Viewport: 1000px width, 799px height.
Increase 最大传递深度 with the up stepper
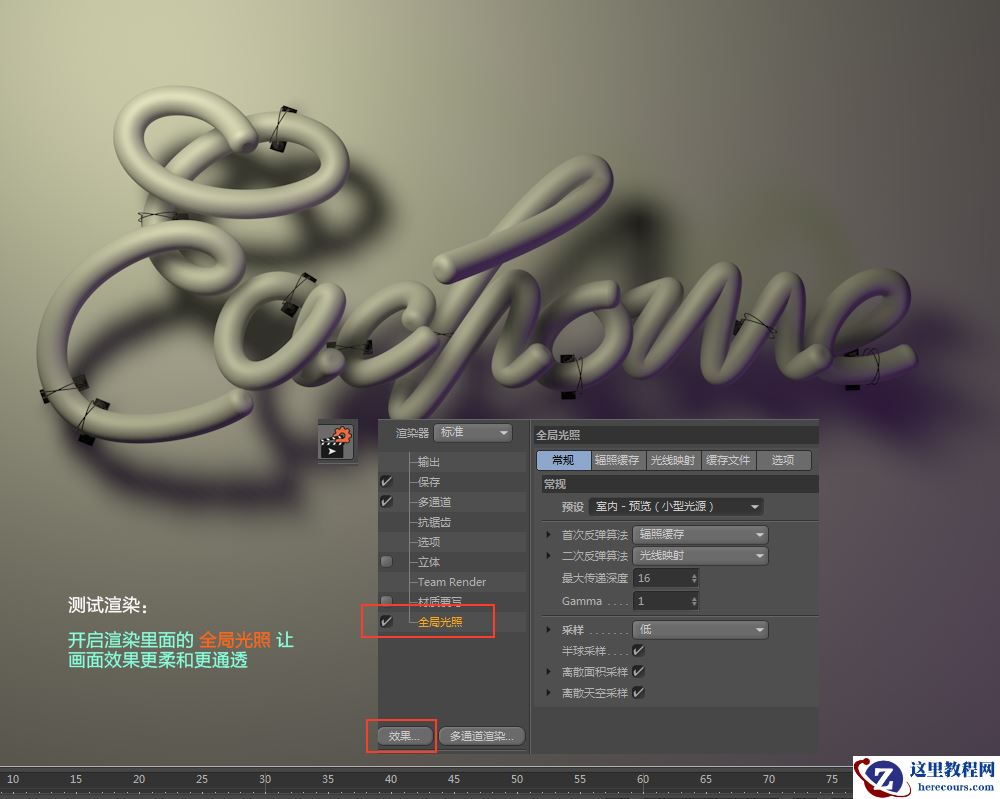693,573
